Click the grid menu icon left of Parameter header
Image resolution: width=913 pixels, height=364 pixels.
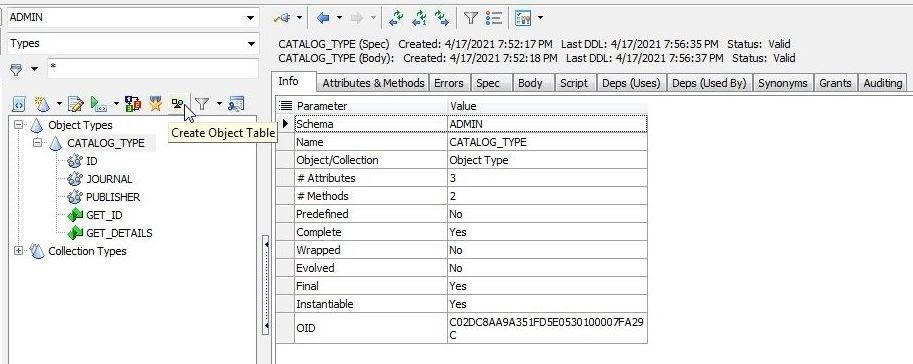point(285,106)
